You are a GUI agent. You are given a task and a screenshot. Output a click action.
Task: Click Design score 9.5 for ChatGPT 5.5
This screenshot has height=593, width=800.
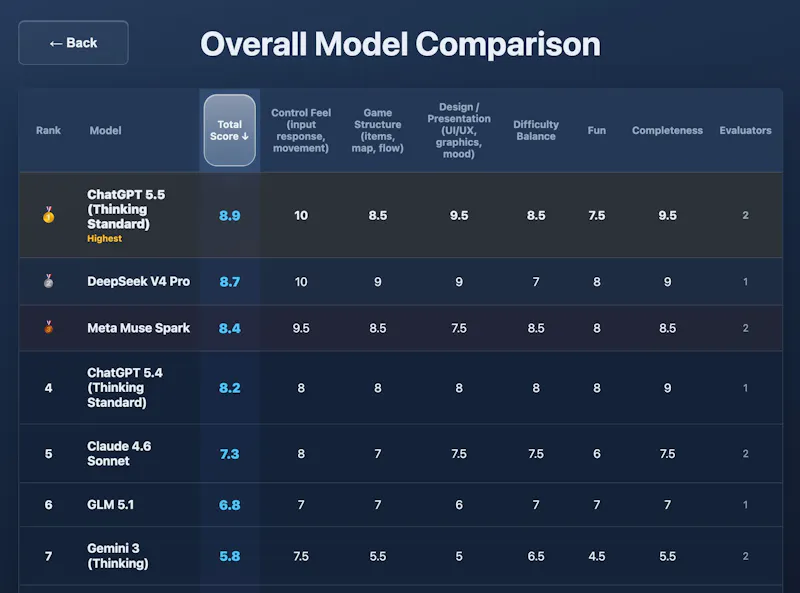(x=459, y=215)
